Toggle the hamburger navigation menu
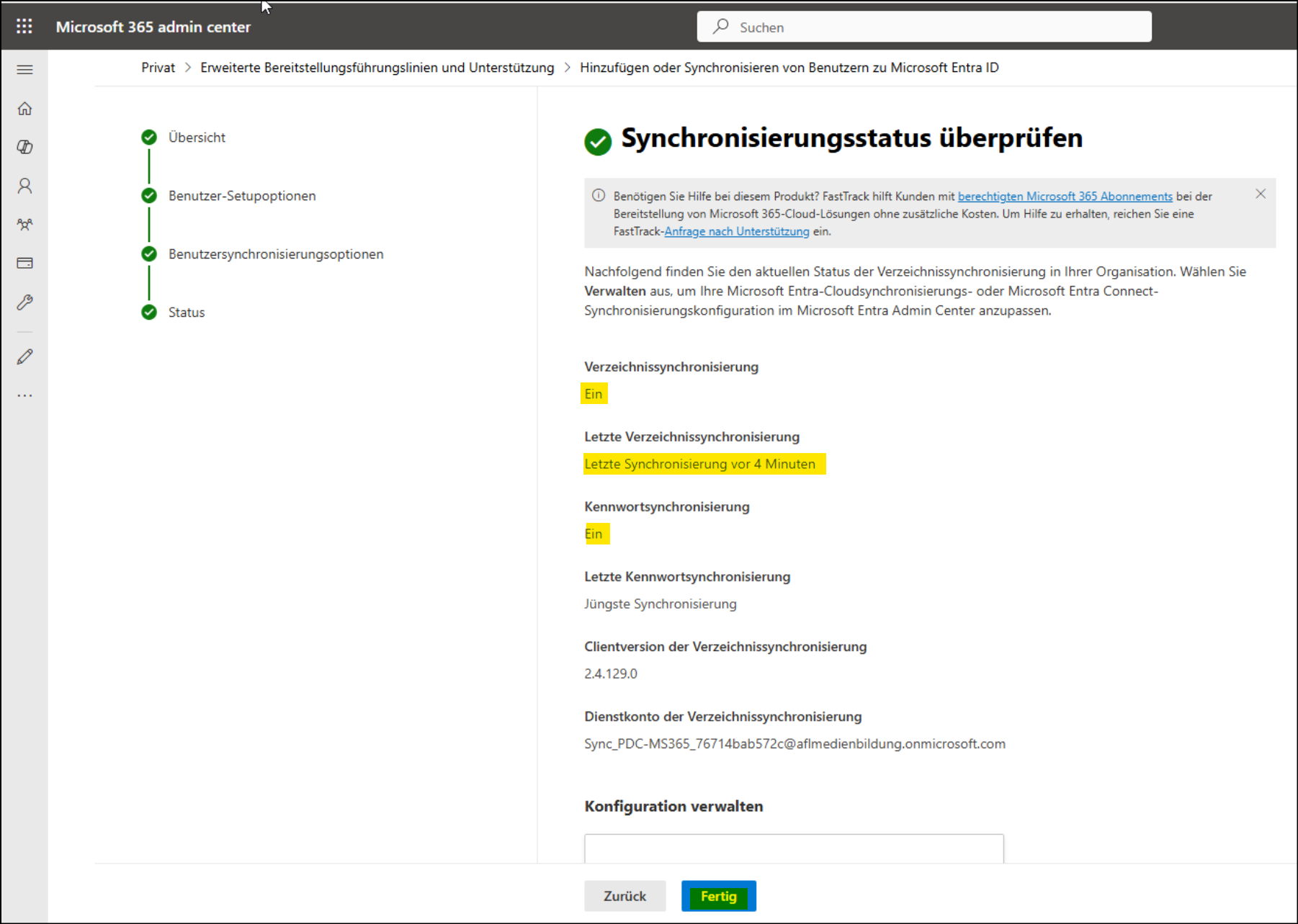 [x=24, y=70]
